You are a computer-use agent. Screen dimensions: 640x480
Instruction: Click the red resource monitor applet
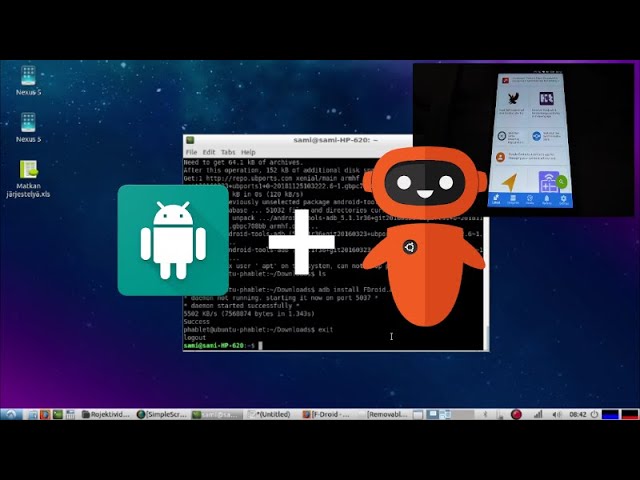tap(629, 415)
